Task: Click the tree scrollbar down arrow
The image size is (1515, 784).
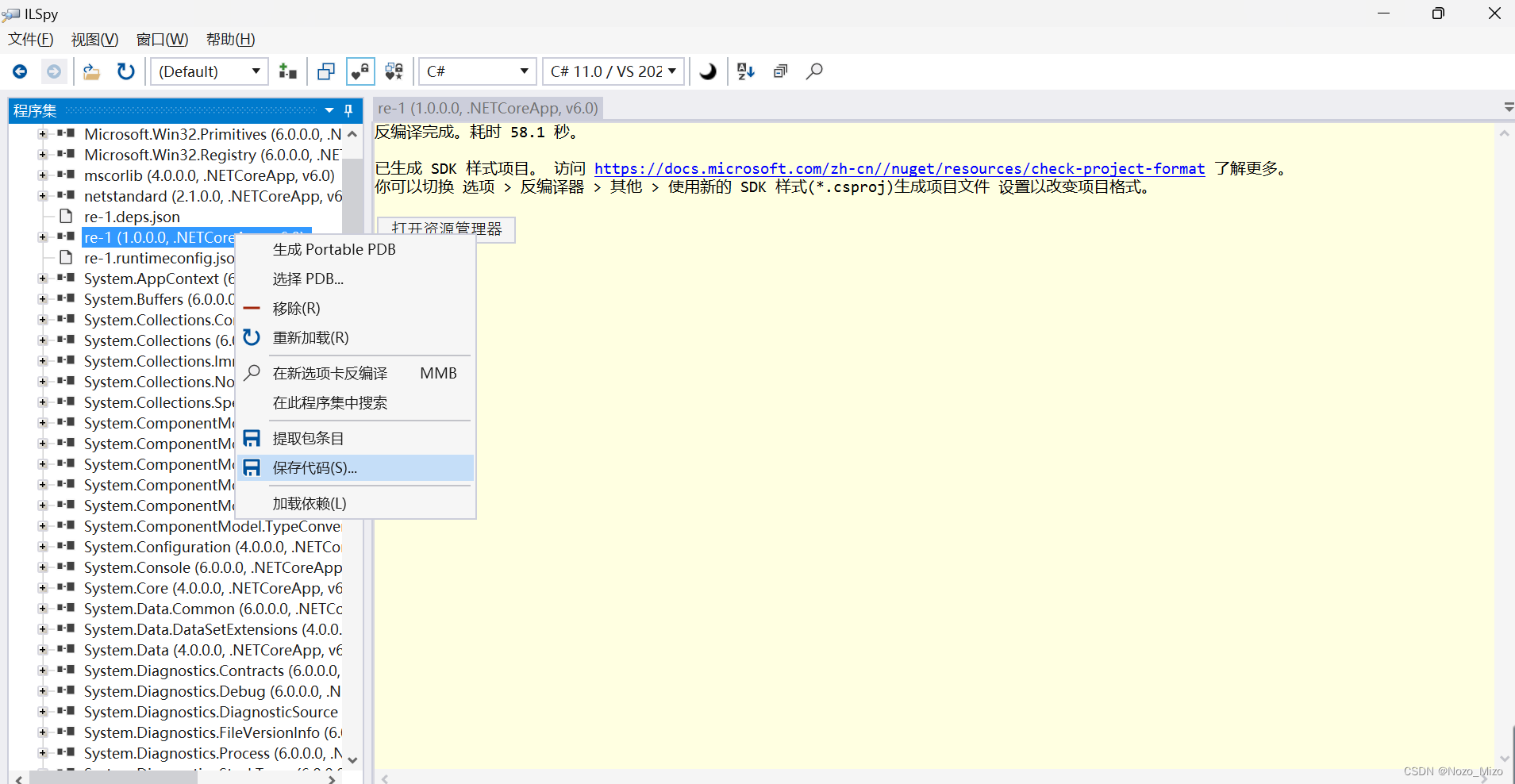Action: coord(353,760)
